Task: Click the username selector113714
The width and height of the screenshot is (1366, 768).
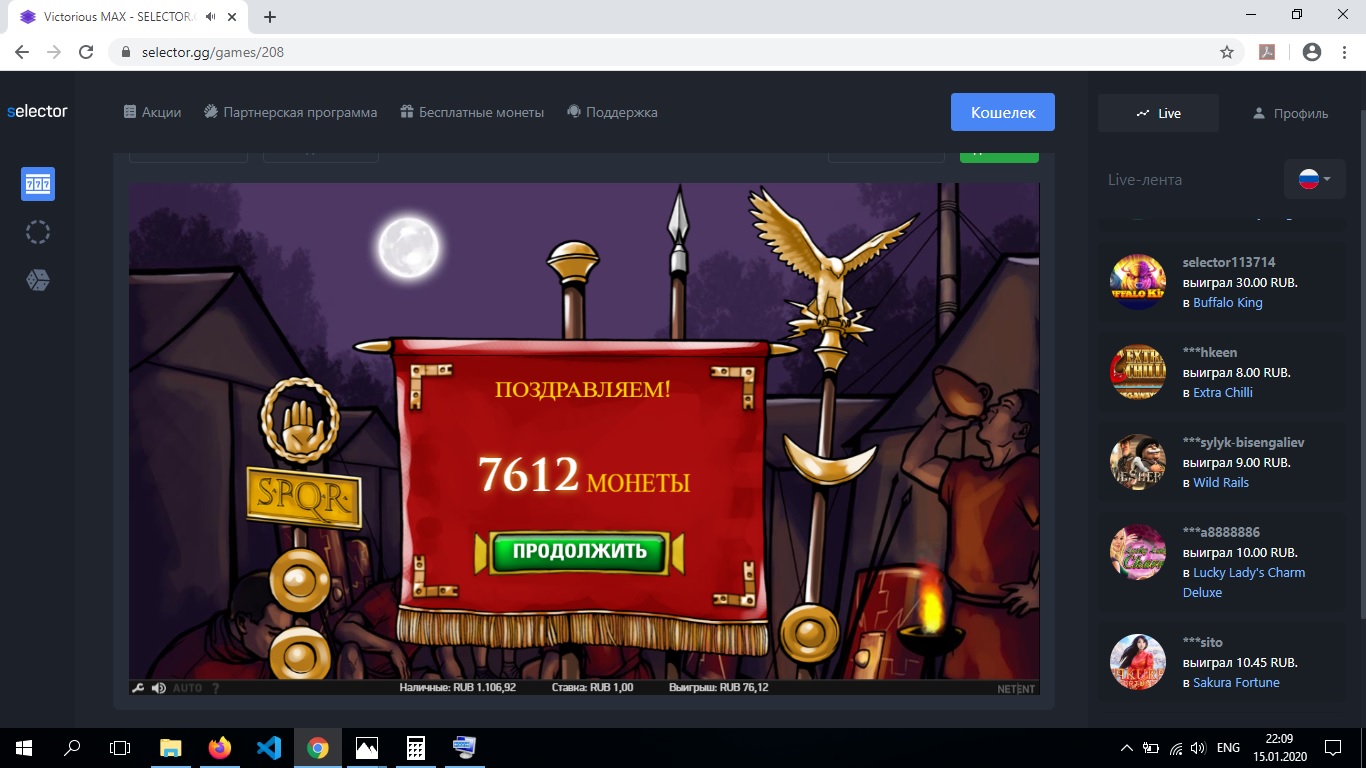Action: tap(1229, 262)
